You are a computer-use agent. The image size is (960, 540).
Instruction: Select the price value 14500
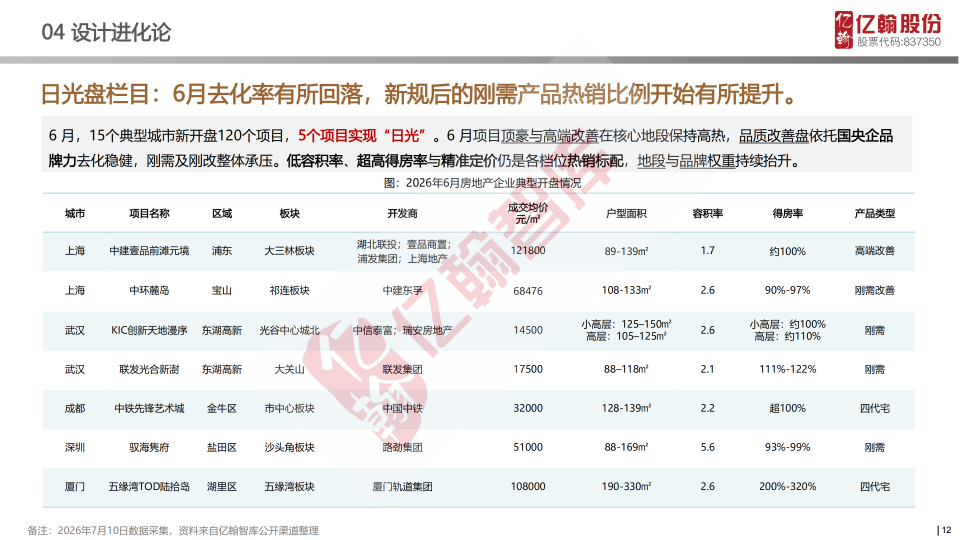click(x=528, y=330)
